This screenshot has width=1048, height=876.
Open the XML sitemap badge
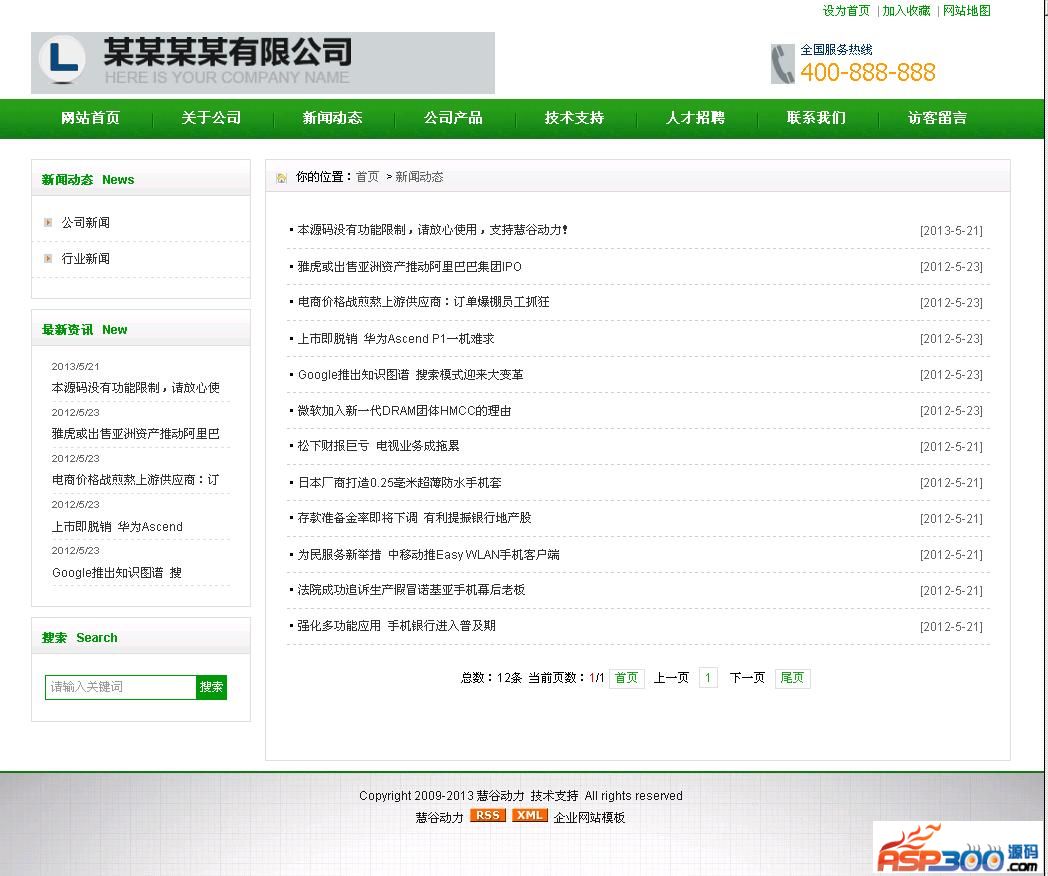click(x=529, y=815)
